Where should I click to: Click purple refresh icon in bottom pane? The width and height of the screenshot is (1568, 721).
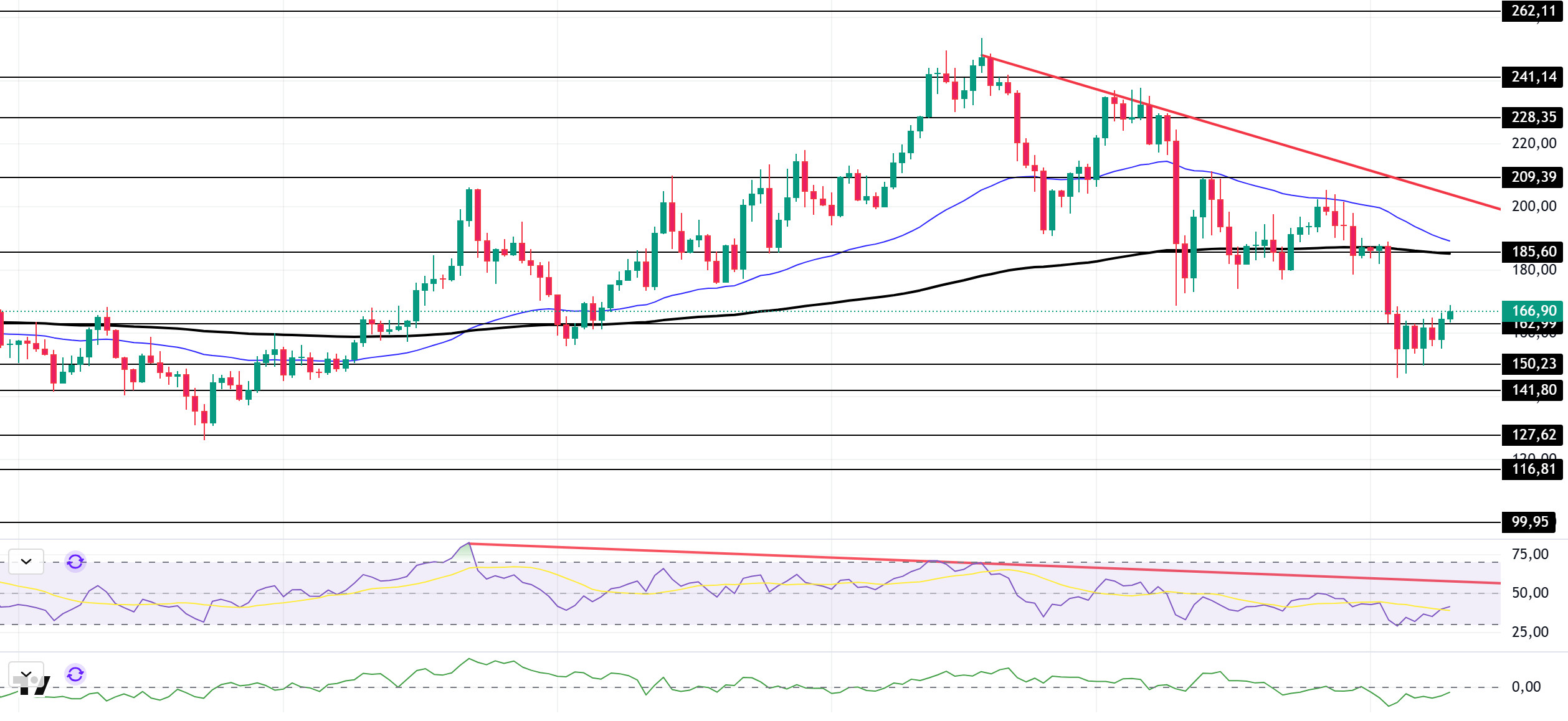pyautogui.click(x=75, y=674)
